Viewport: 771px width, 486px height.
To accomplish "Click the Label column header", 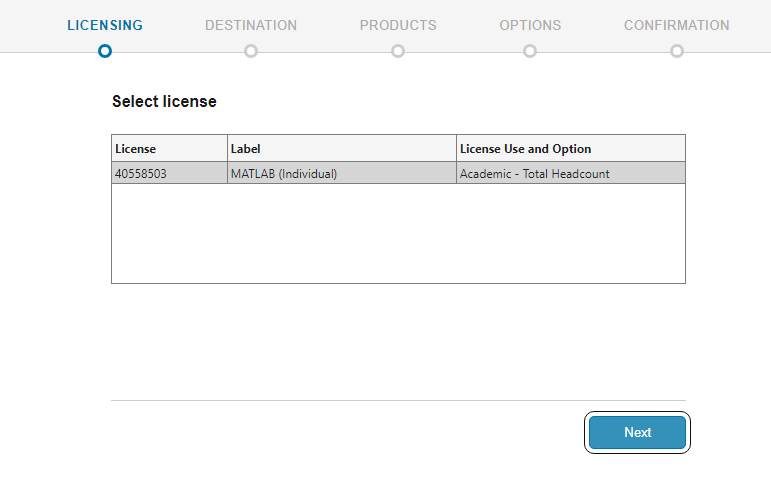I will pyautogui.click(x=342, y=149).
